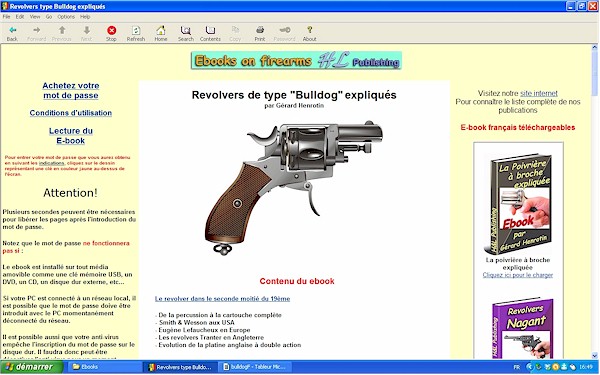Click the page's vertical scrollbar thumb
The height and width of the screenshot is (375, 600).
coord(595,73)
